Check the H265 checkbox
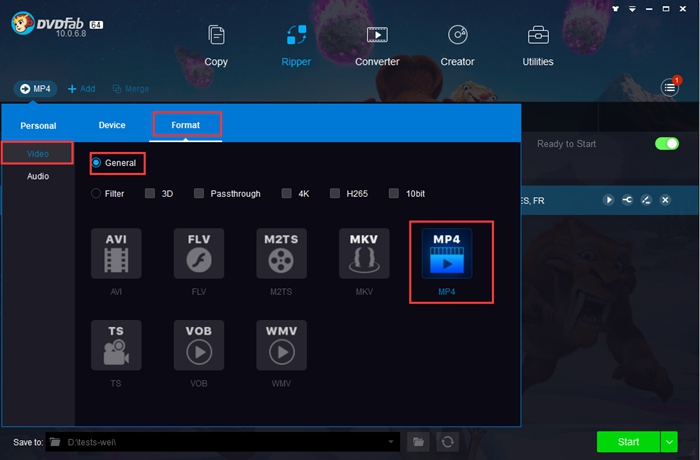Viewport: 700px width, 460px height. point(335,193)
